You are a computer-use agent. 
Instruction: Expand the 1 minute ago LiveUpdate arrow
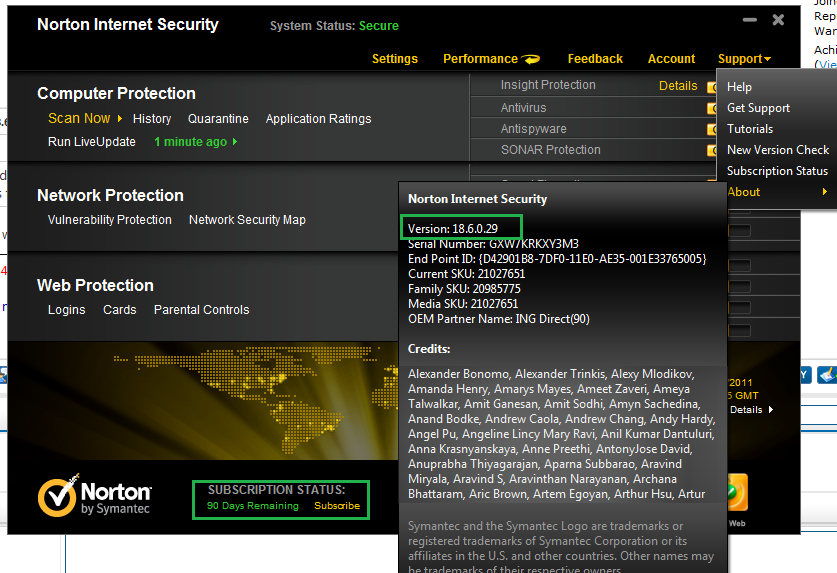[235, 142]
